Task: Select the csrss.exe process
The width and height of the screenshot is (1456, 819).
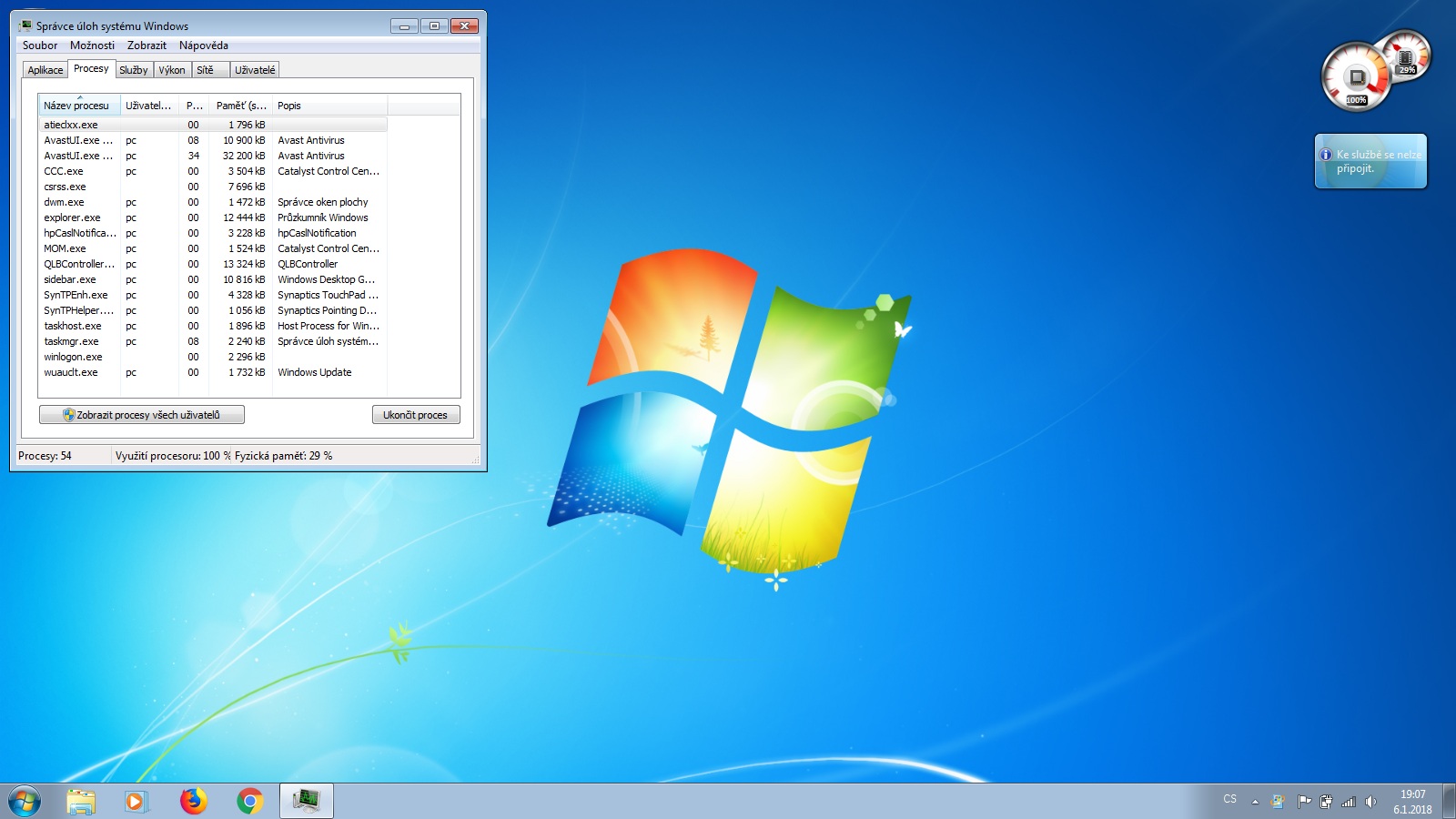Action: point(213,187)
